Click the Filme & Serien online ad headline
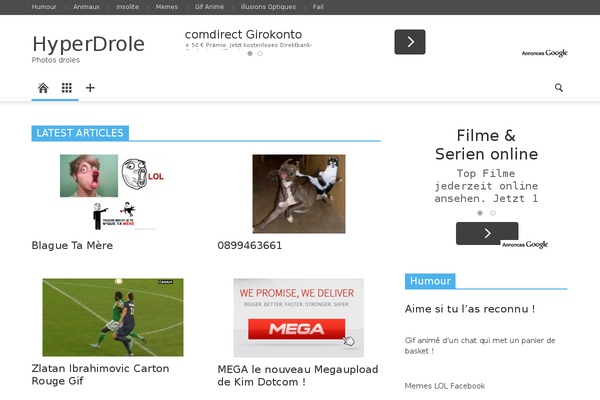Image resolution: width=600 pixels, height=400 pixels. coord(486,145)
